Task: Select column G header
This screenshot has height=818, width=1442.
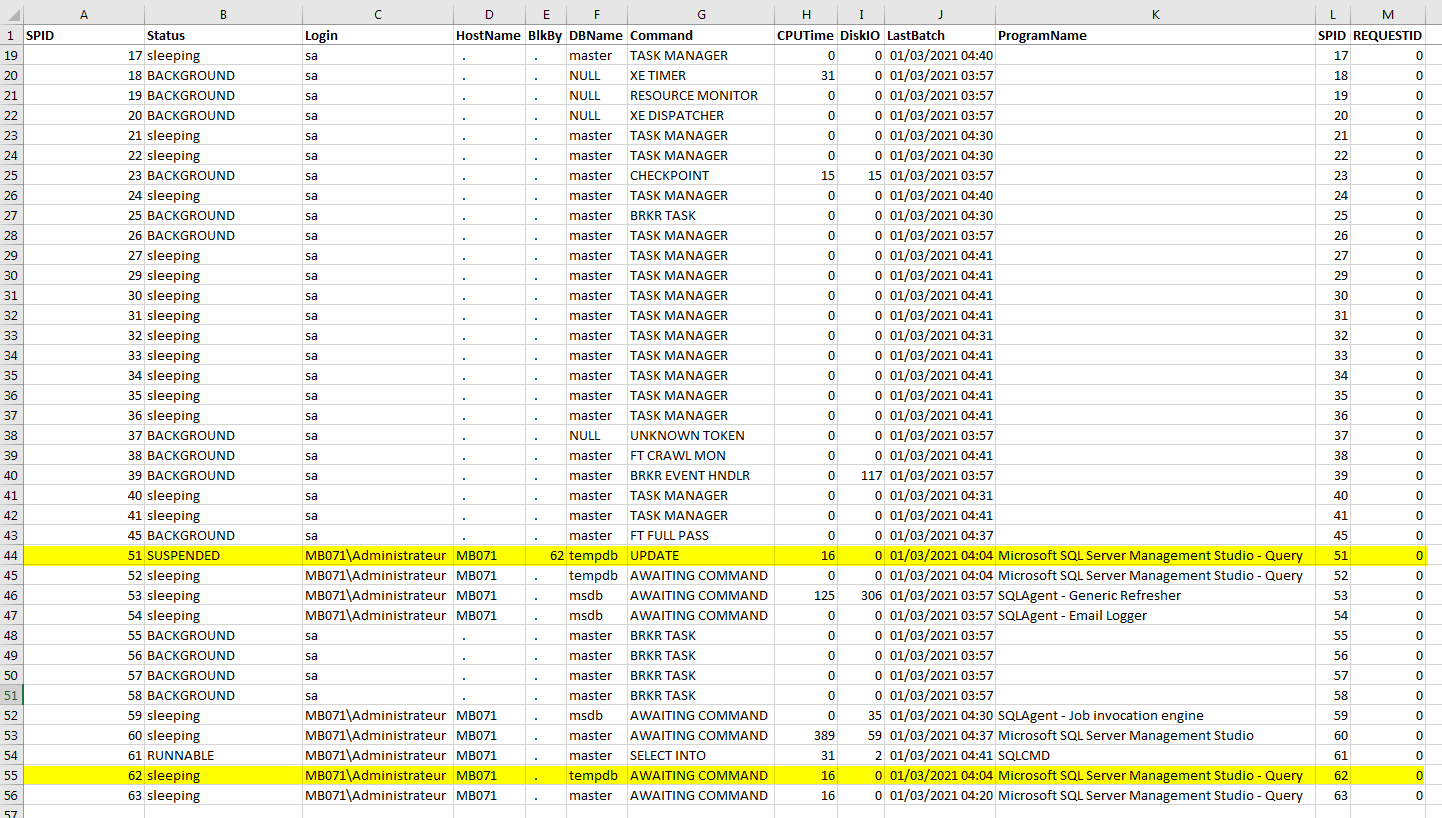Action: [x=701, y=14]
